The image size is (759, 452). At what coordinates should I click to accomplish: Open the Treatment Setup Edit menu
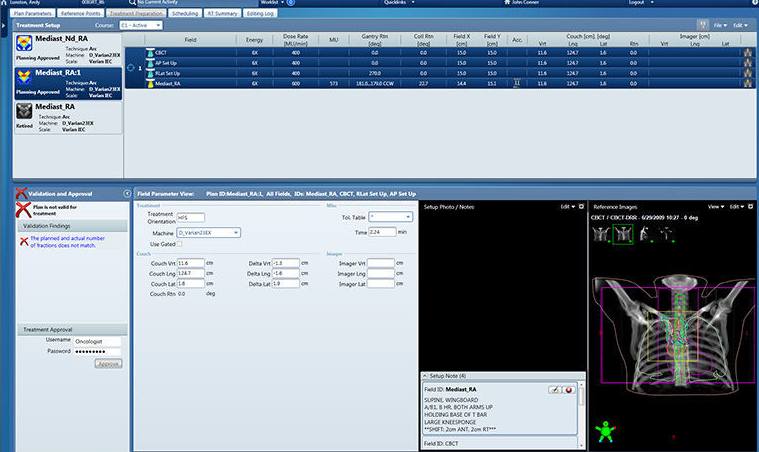[x=740, y=25]
